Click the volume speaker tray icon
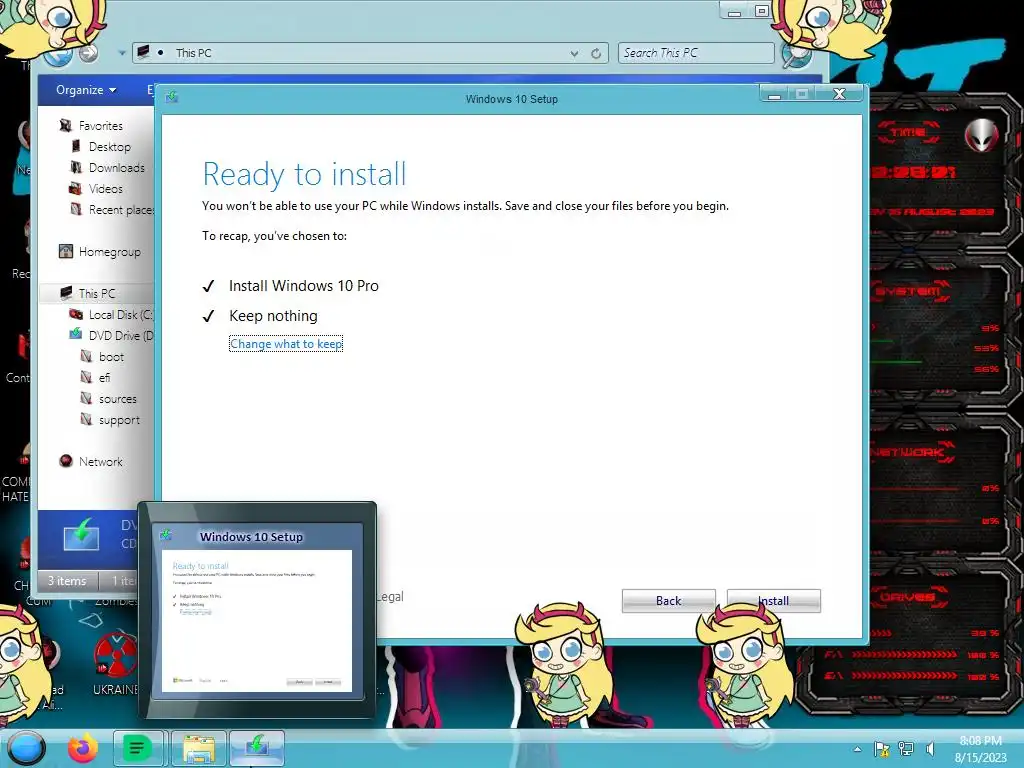This screenshot has width=1024, height=768. pyautogui.click(x=930, y=748)
